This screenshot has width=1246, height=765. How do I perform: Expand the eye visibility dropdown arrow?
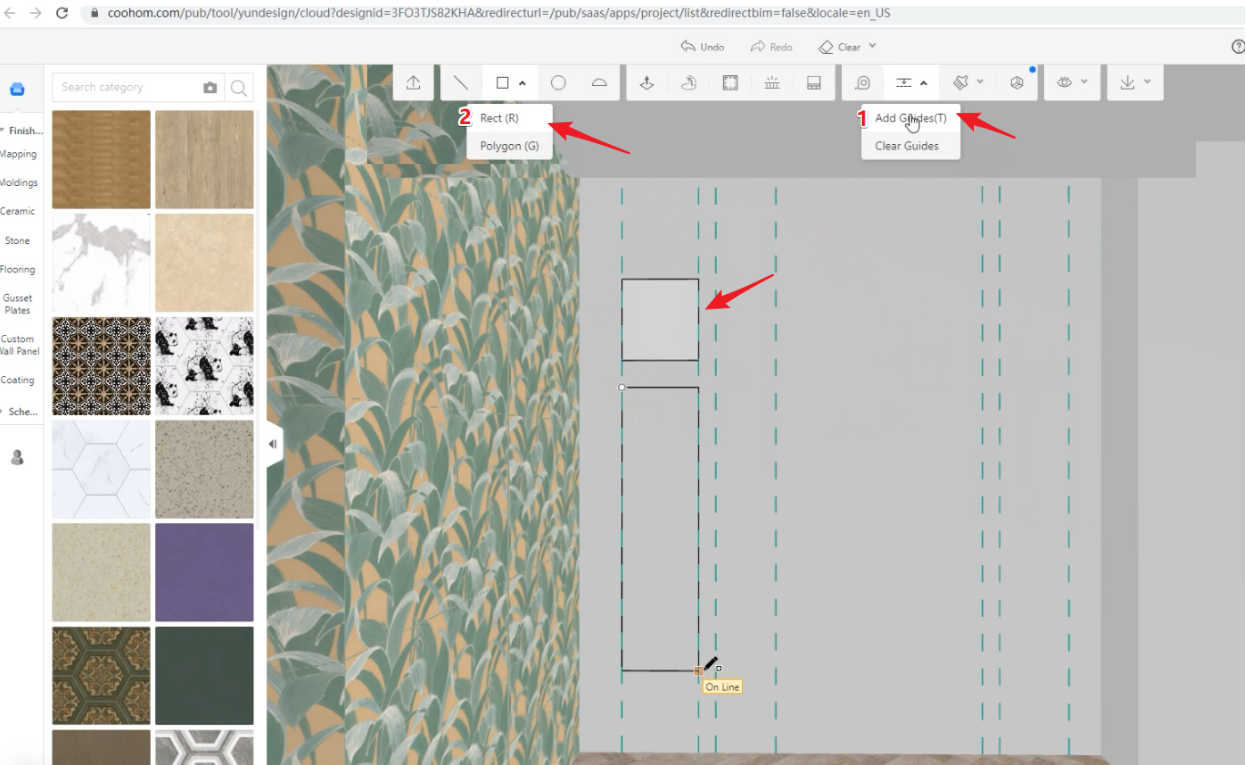point(1085,83)
